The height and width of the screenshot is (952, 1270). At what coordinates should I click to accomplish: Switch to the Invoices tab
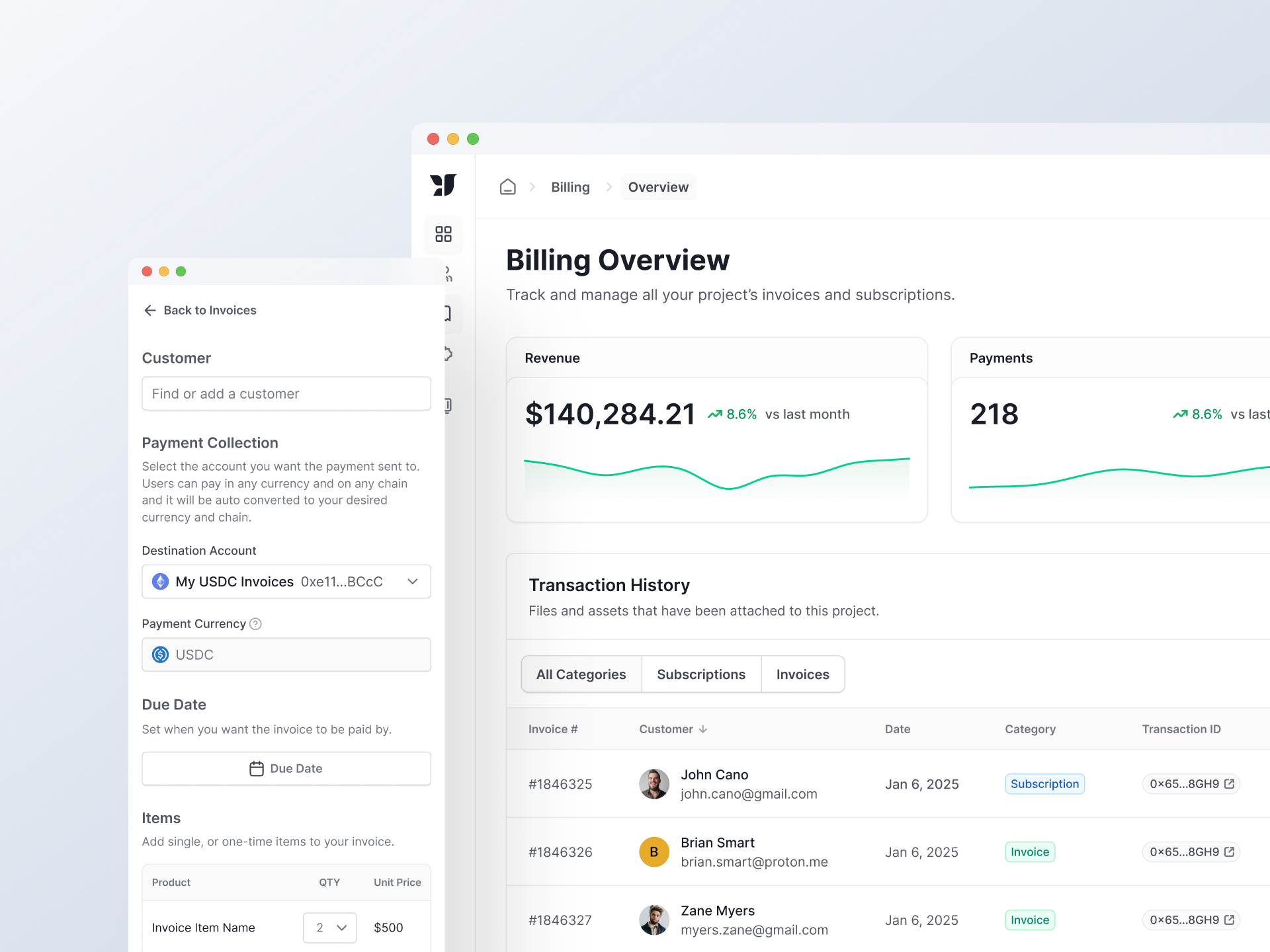tap(802, 674)
